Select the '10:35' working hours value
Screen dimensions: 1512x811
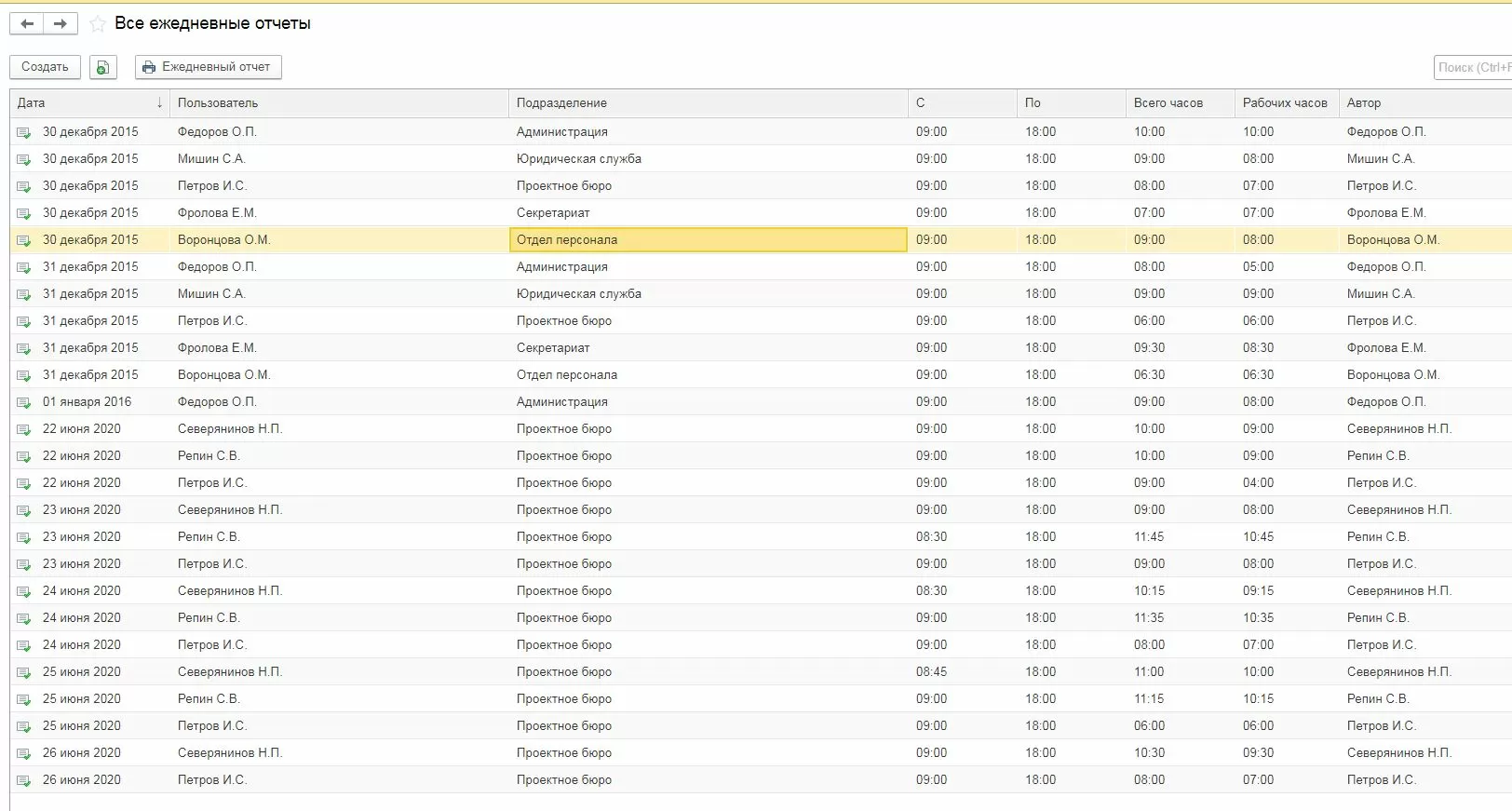[x=1258, y=618]
